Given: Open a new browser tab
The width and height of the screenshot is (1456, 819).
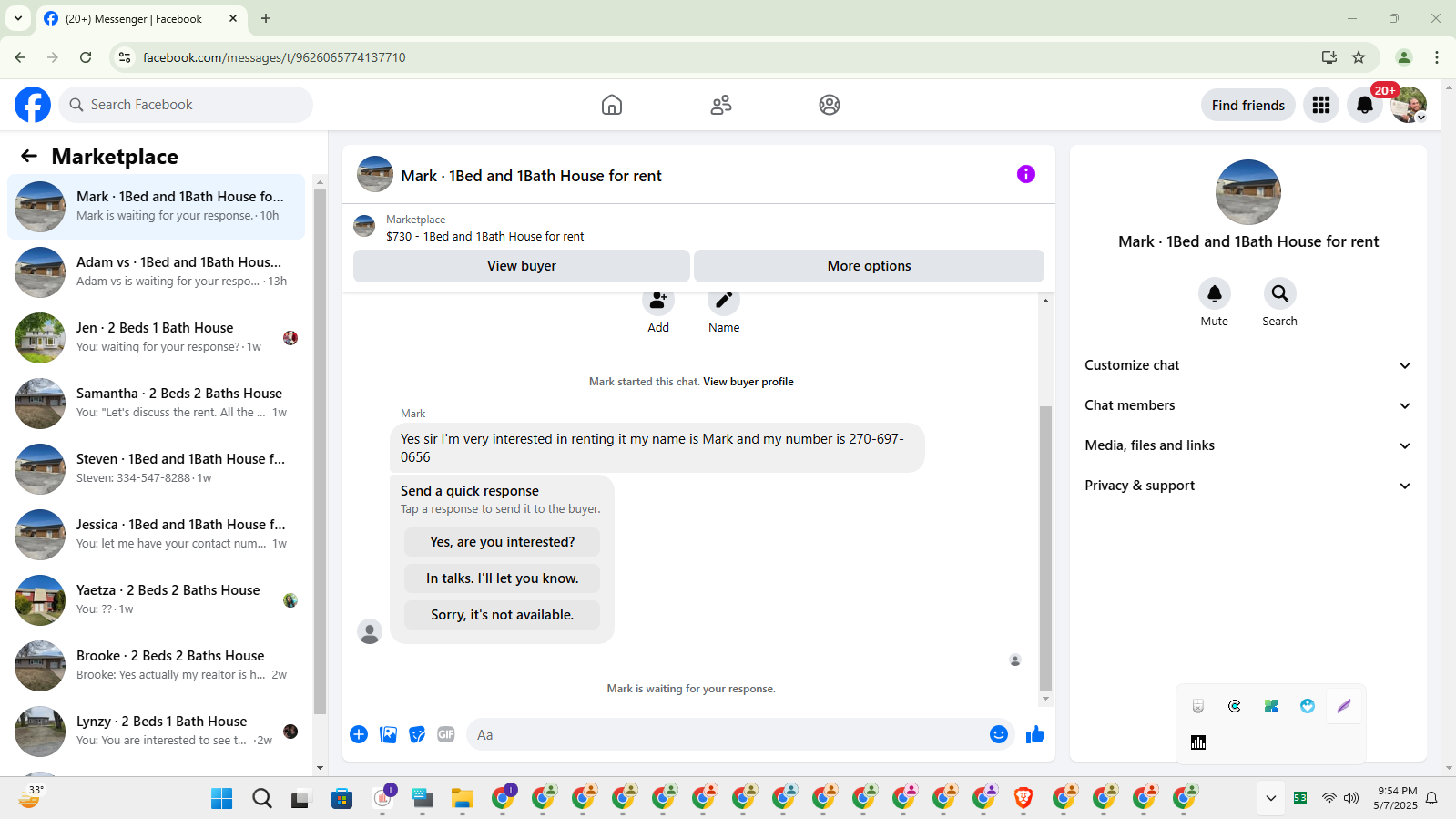Looking at the screenshot, I should pos(266,18).
